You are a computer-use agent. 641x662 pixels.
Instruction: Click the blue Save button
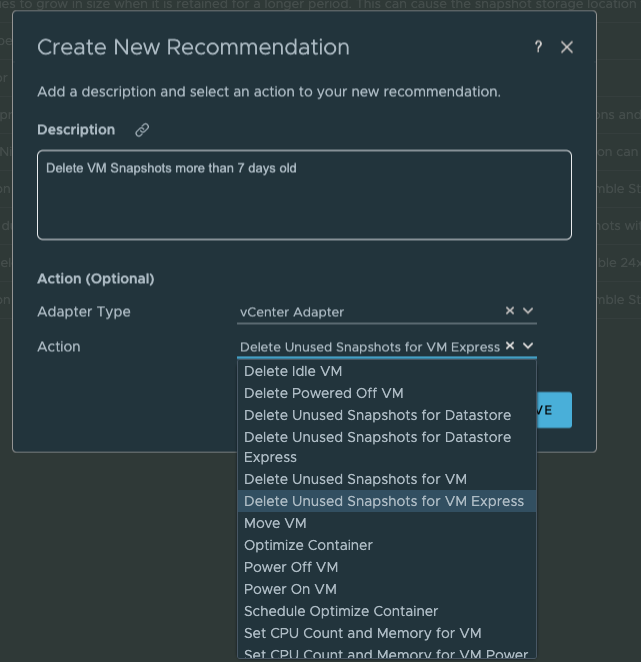(554, 410)
